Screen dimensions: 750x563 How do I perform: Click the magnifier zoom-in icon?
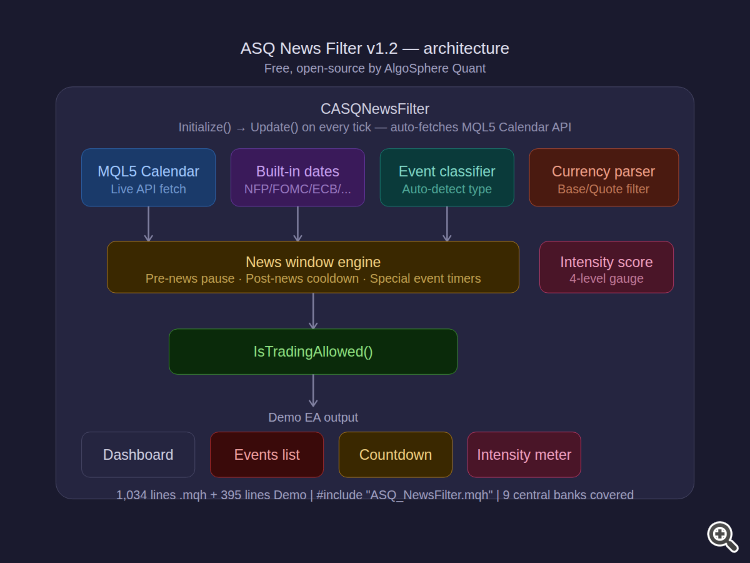click(722, 536)
